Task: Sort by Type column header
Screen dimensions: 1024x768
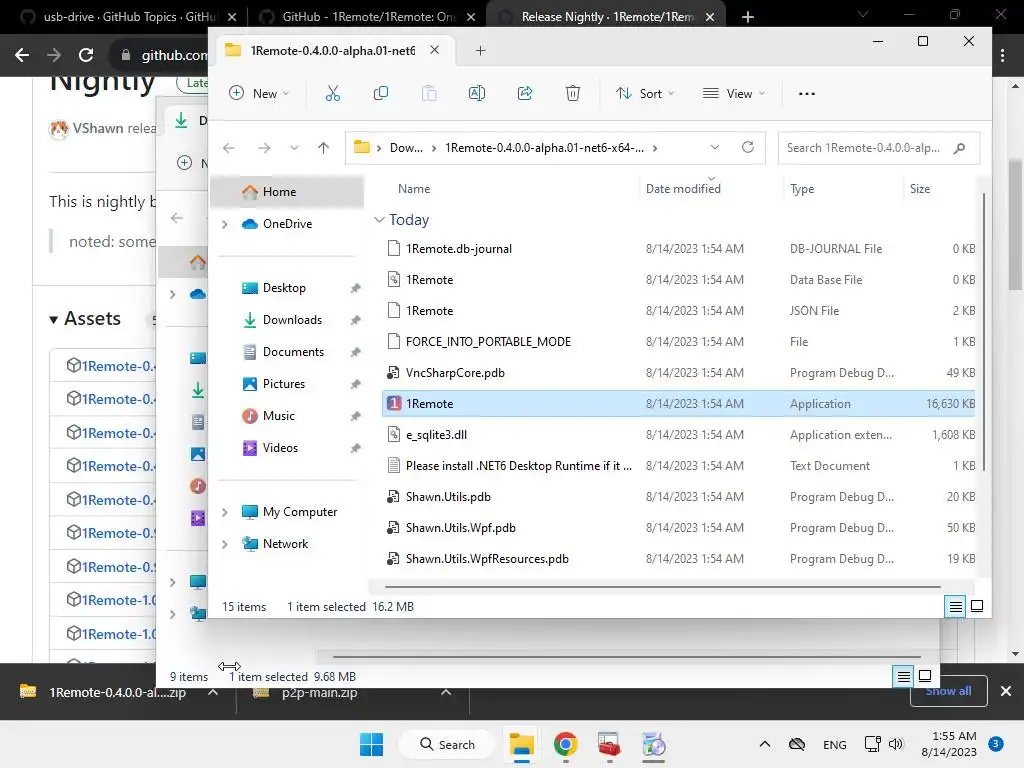Action: coord(802,189)
